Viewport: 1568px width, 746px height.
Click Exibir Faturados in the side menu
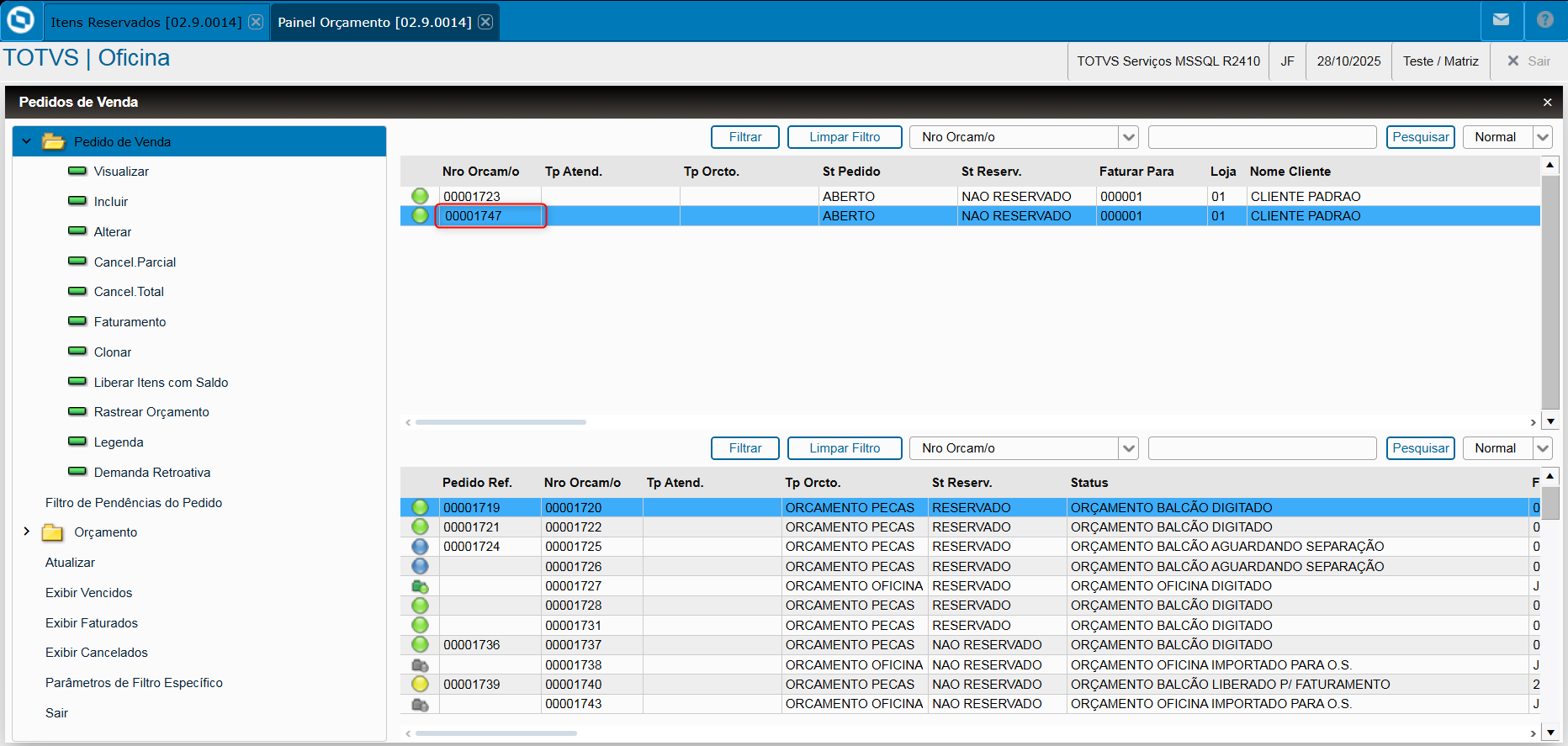(92, 623)
